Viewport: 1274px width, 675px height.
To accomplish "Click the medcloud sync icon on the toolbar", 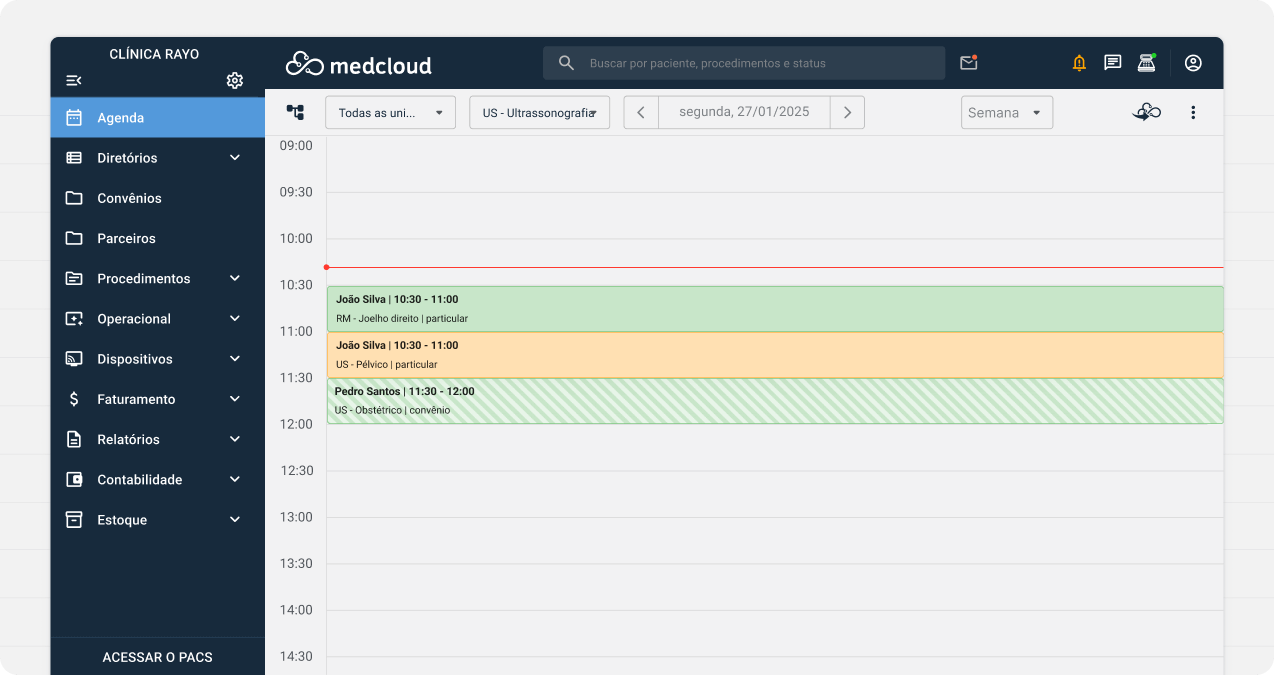I will point(1146,112).
